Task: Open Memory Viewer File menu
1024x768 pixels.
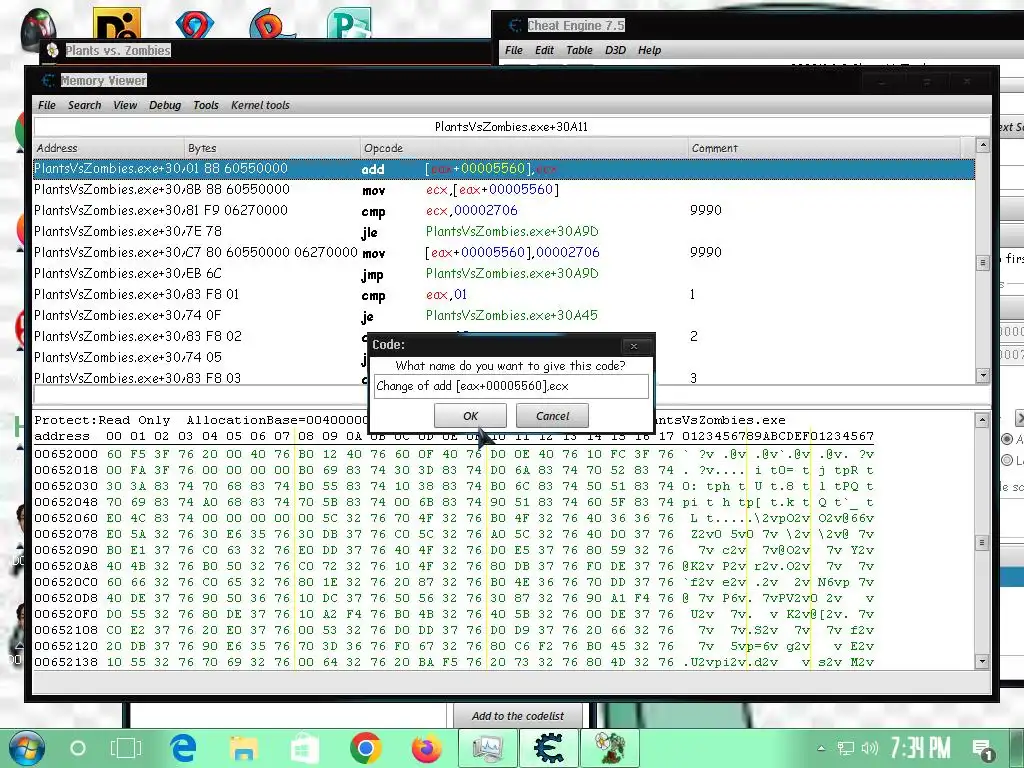Action: pos(46,105)
